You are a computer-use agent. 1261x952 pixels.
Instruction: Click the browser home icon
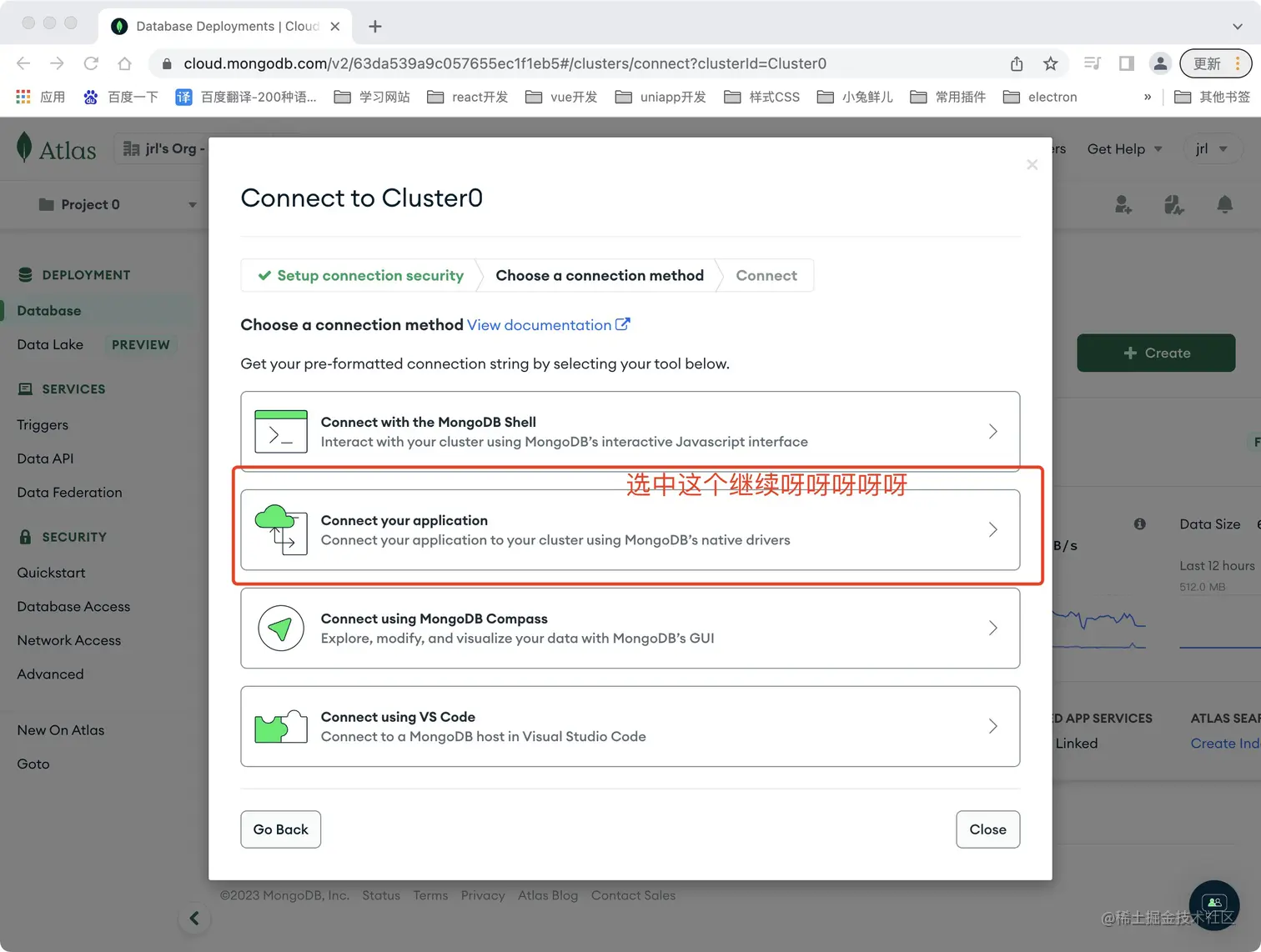[124, 63]
